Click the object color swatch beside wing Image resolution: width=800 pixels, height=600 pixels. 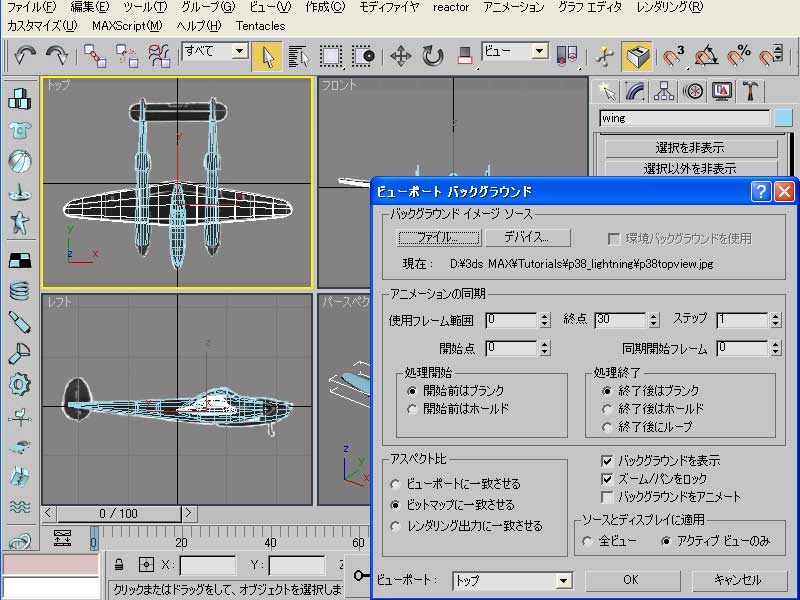[783, 119]
